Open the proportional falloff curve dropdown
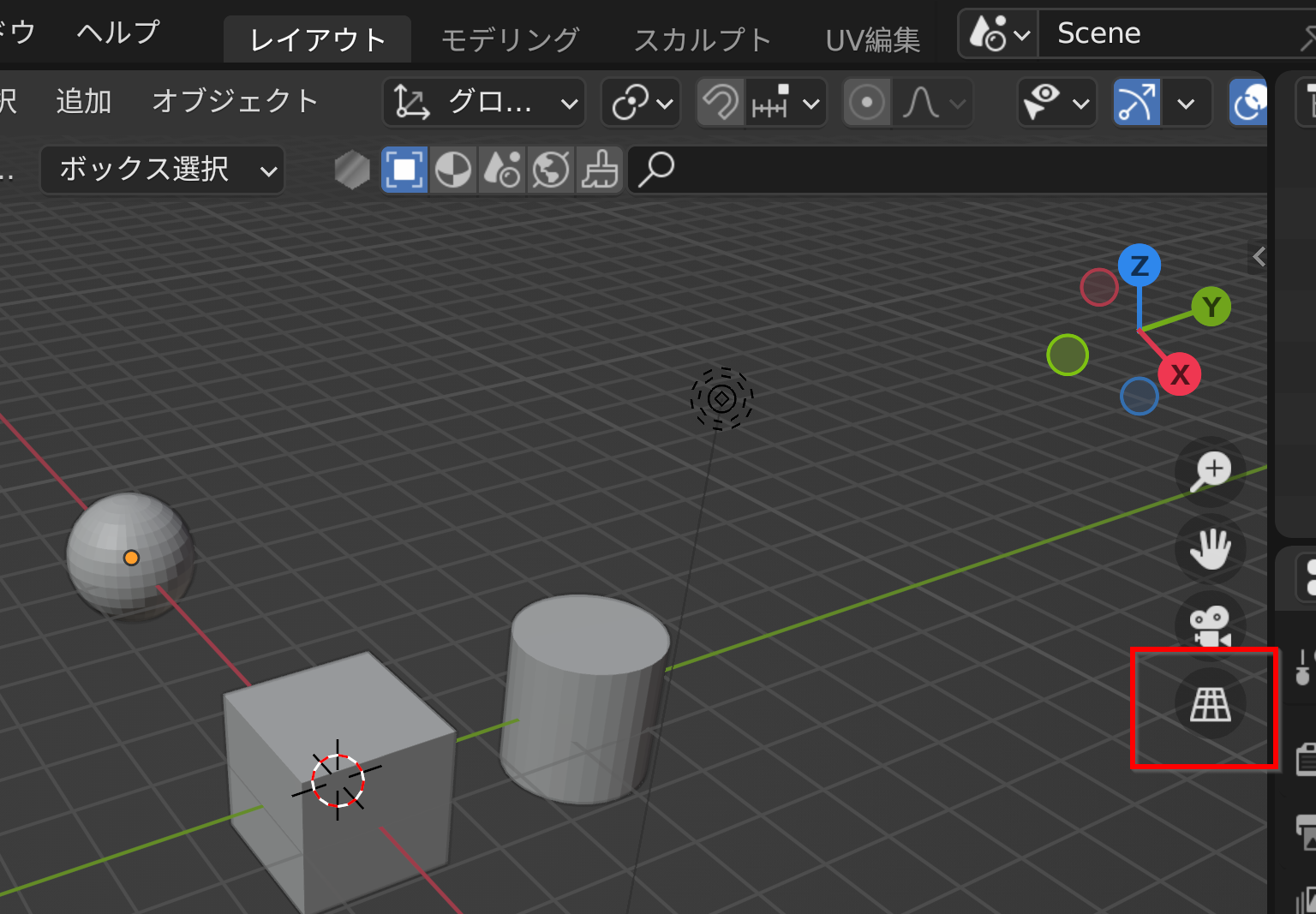Image resolution: width=1316 pixels, height=914 pixels. (x=933, y=104)
